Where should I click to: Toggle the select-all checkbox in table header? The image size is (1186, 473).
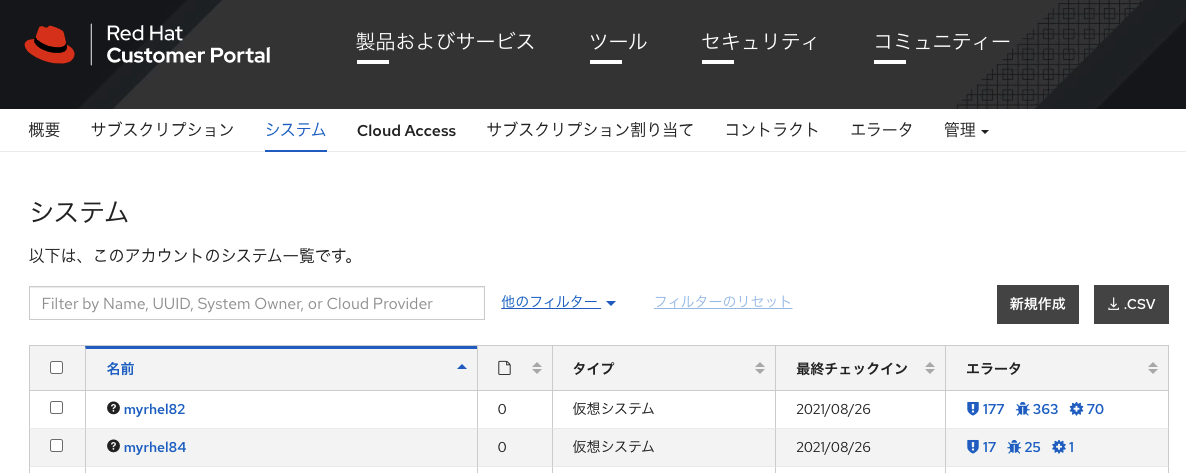56,368
